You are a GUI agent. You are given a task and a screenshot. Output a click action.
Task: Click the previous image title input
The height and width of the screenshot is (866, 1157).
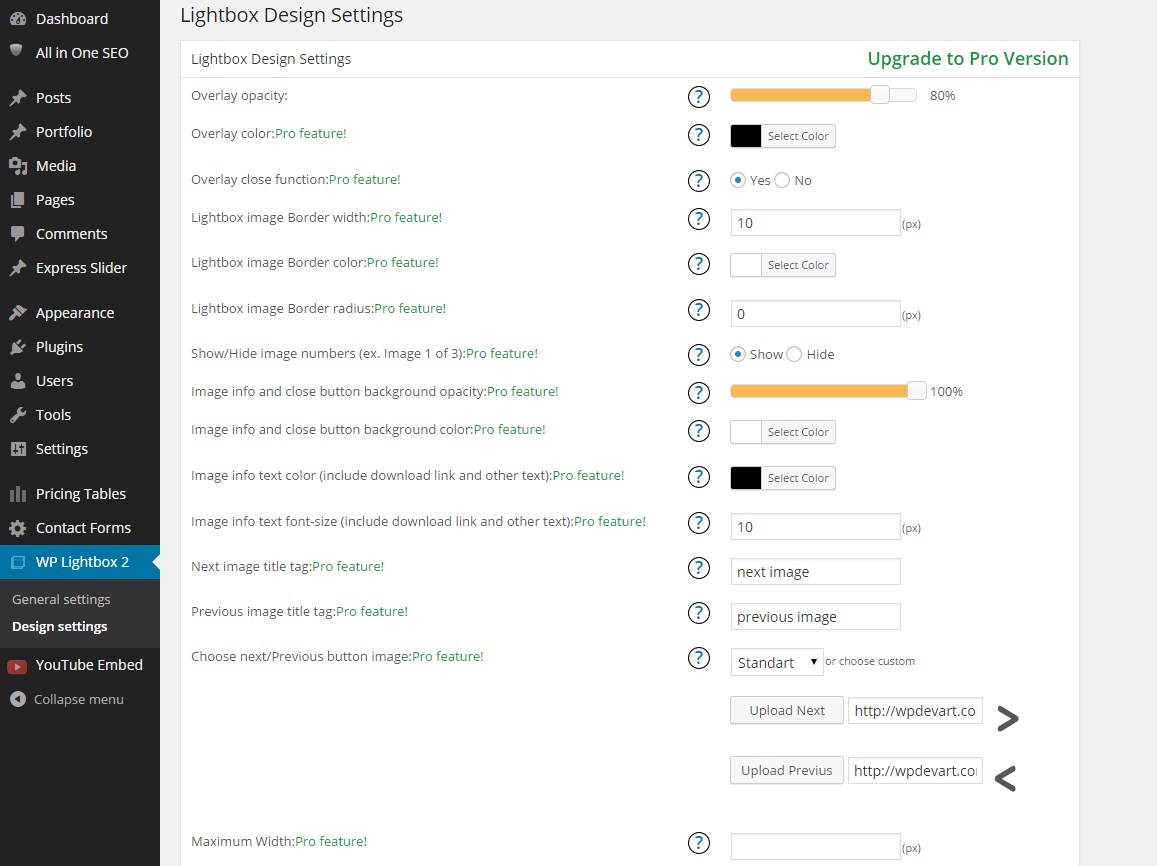point(815,617)
